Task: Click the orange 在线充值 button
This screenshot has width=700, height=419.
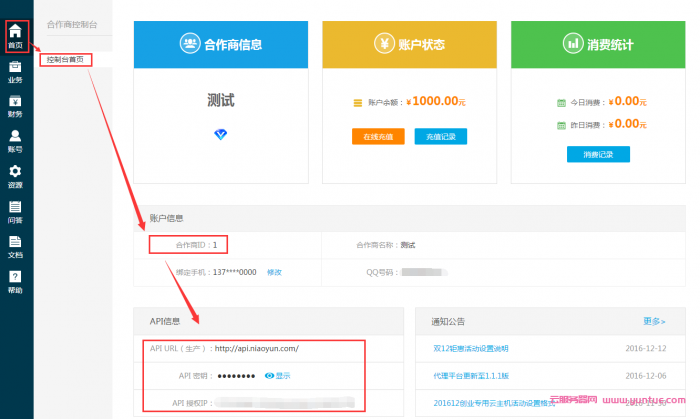Action: click(x=377, y=136)
